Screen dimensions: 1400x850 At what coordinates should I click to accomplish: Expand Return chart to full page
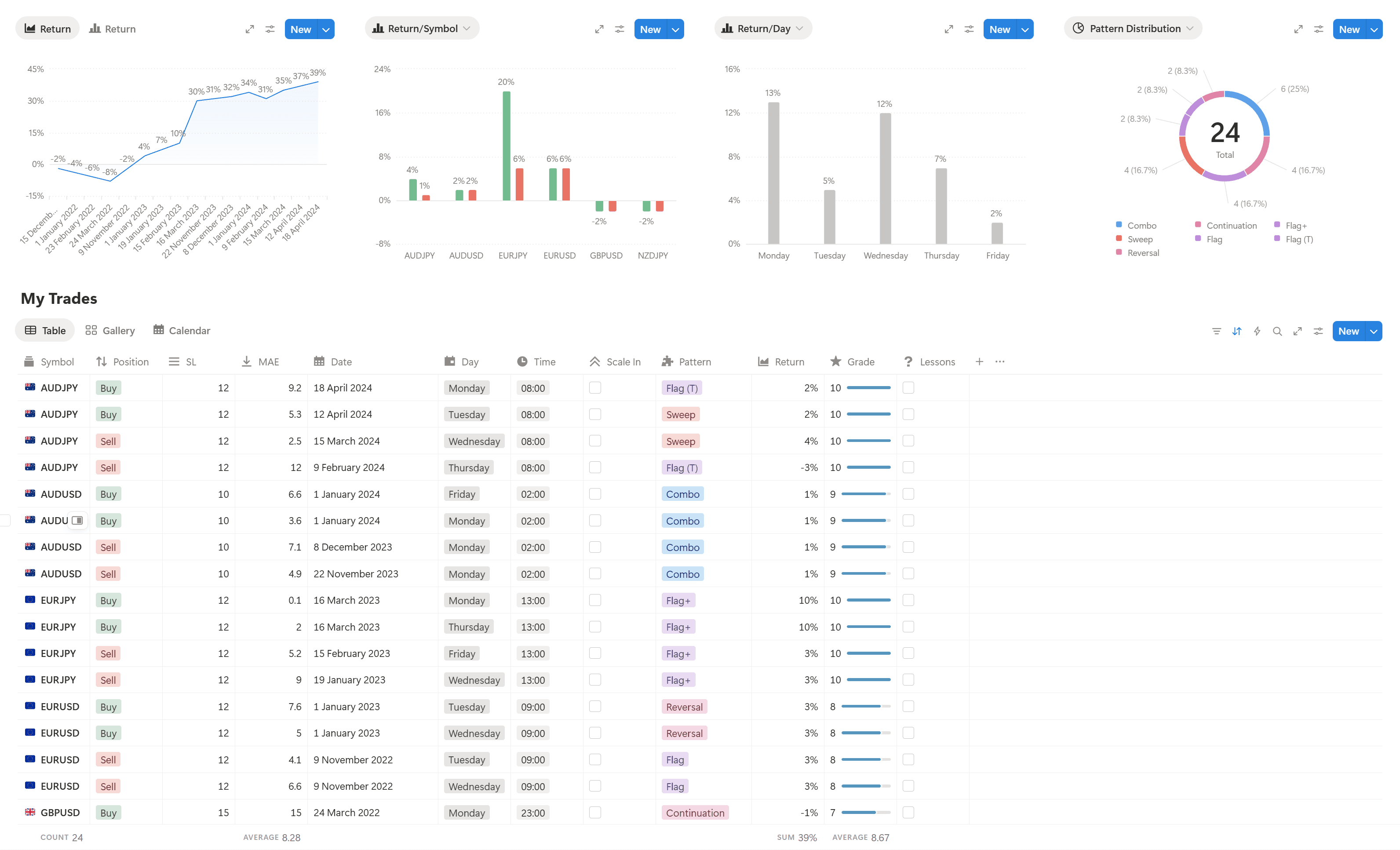coord(249,29)
